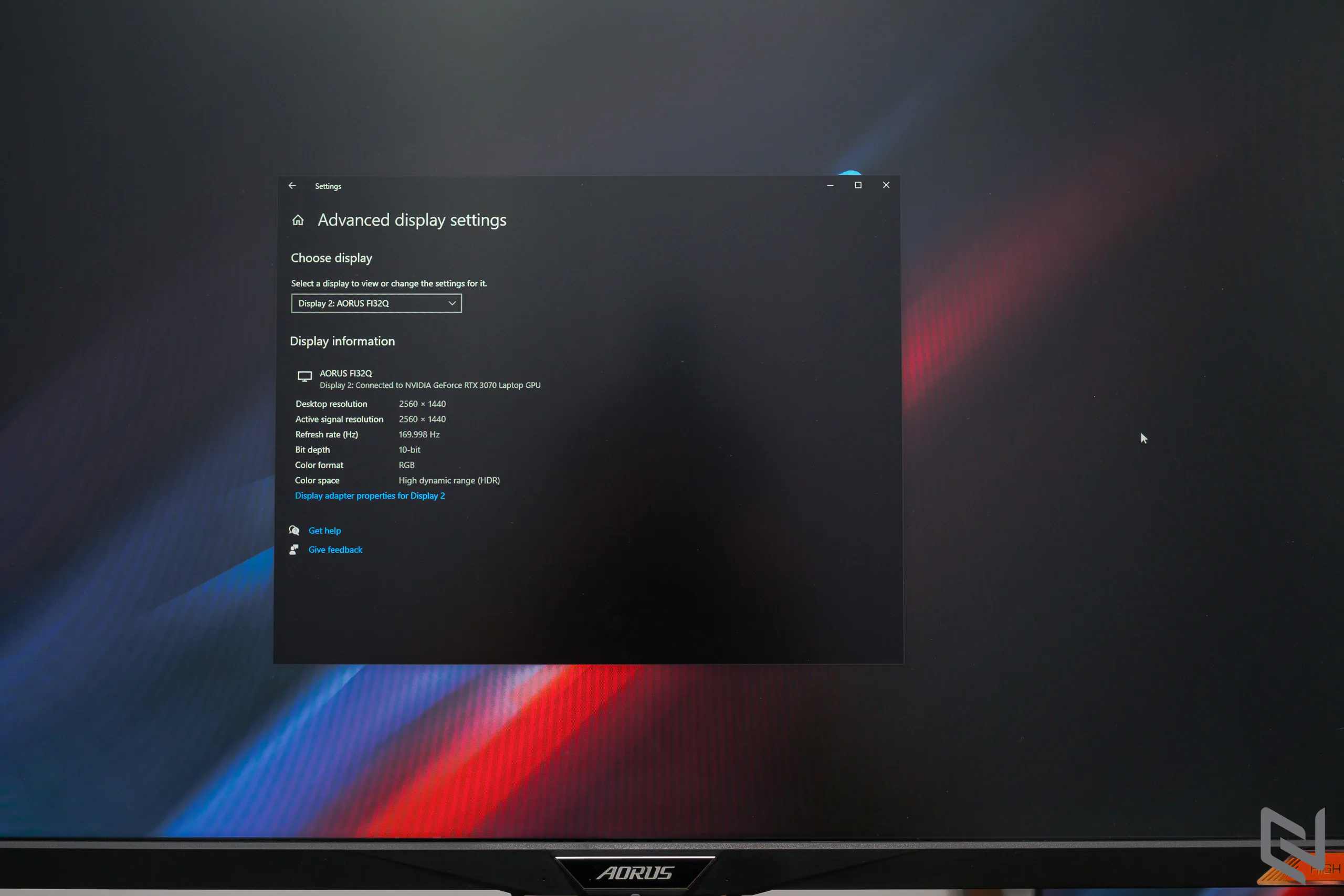Screen dimensions: 1344x896
Task: Click the Color space label
Action: coord(317,480)
